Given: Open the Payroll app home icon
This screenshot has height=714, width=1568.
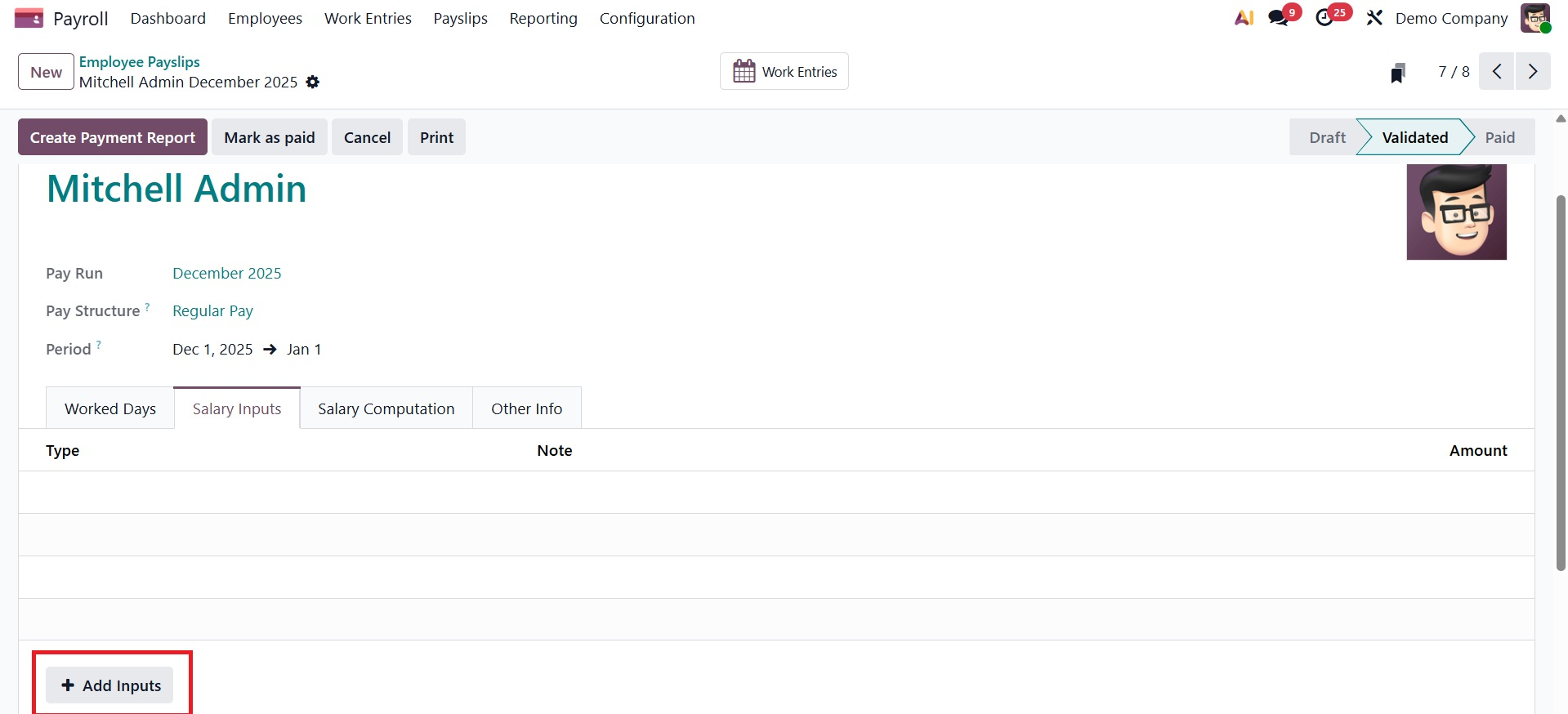Looking at the screenshot, I should click(29, 18).
